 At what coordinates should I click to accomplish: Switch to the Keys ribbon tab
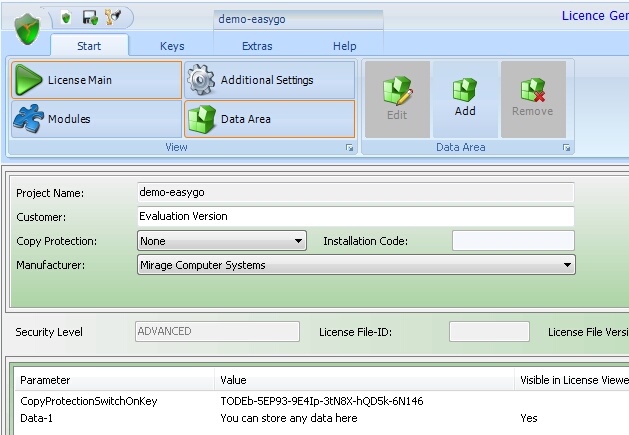coord(172,46)
